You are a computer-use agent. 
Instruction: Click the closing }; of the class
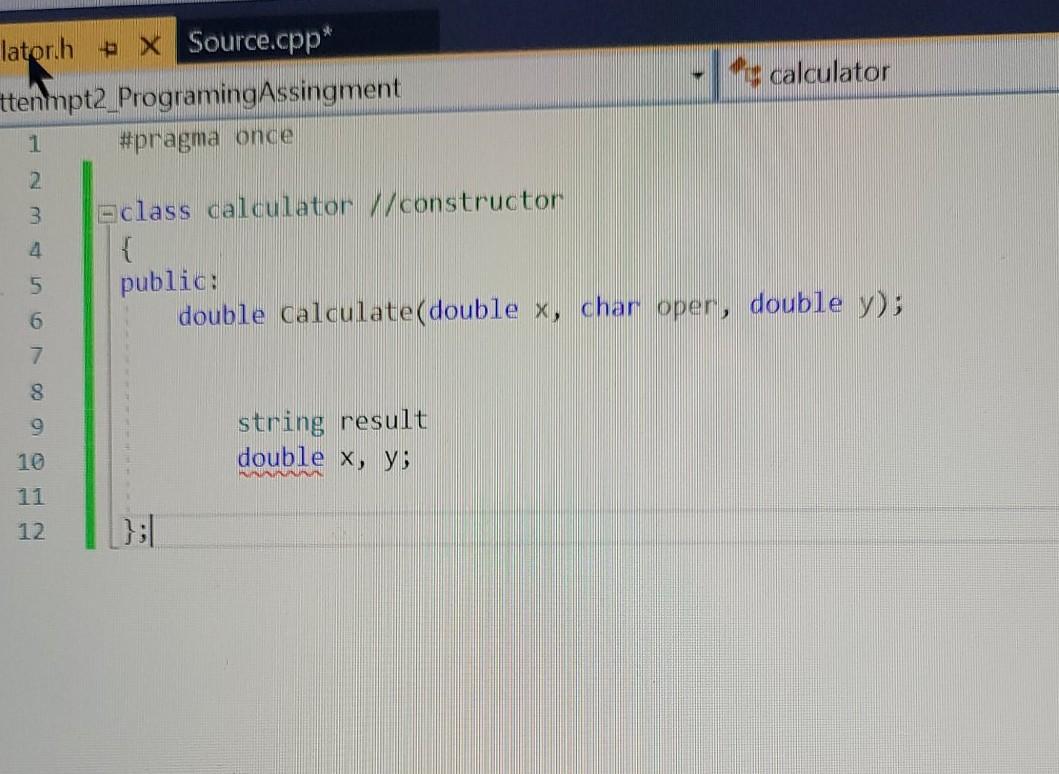[x=138, y=532]
